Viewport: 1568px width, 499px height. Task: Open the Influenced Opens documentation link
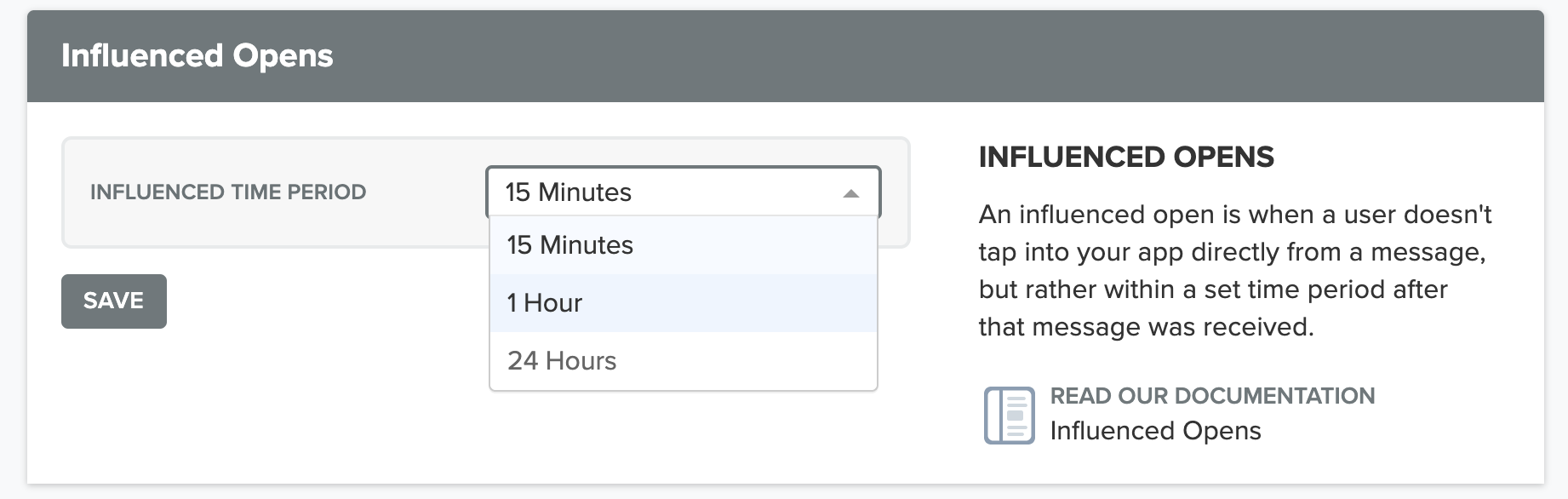pyautogui.click(x=1155, y=431)
